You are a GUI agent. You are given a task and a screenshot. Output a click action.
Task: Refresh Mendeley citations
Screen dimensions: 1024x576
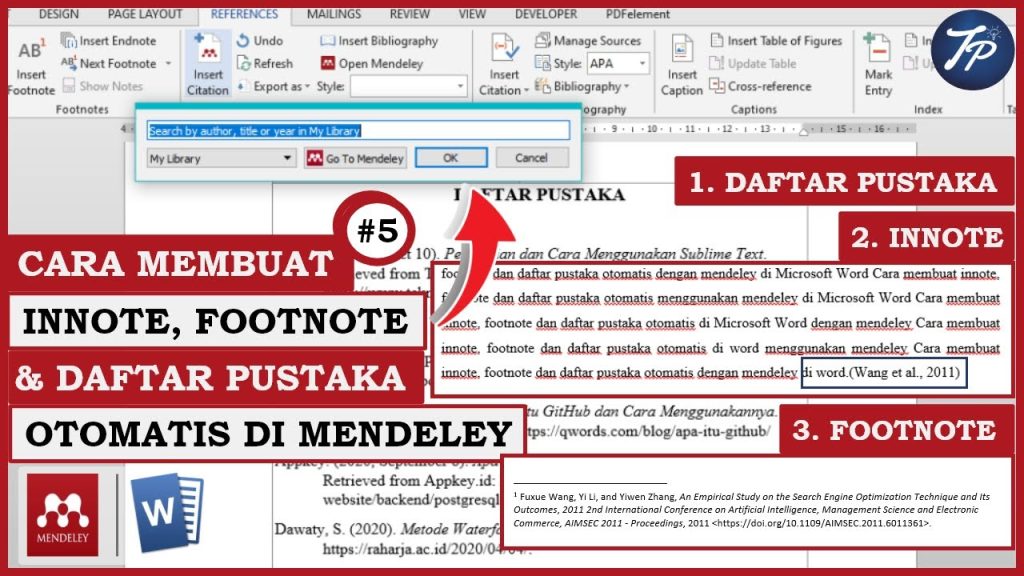click(x=264, y=63)
